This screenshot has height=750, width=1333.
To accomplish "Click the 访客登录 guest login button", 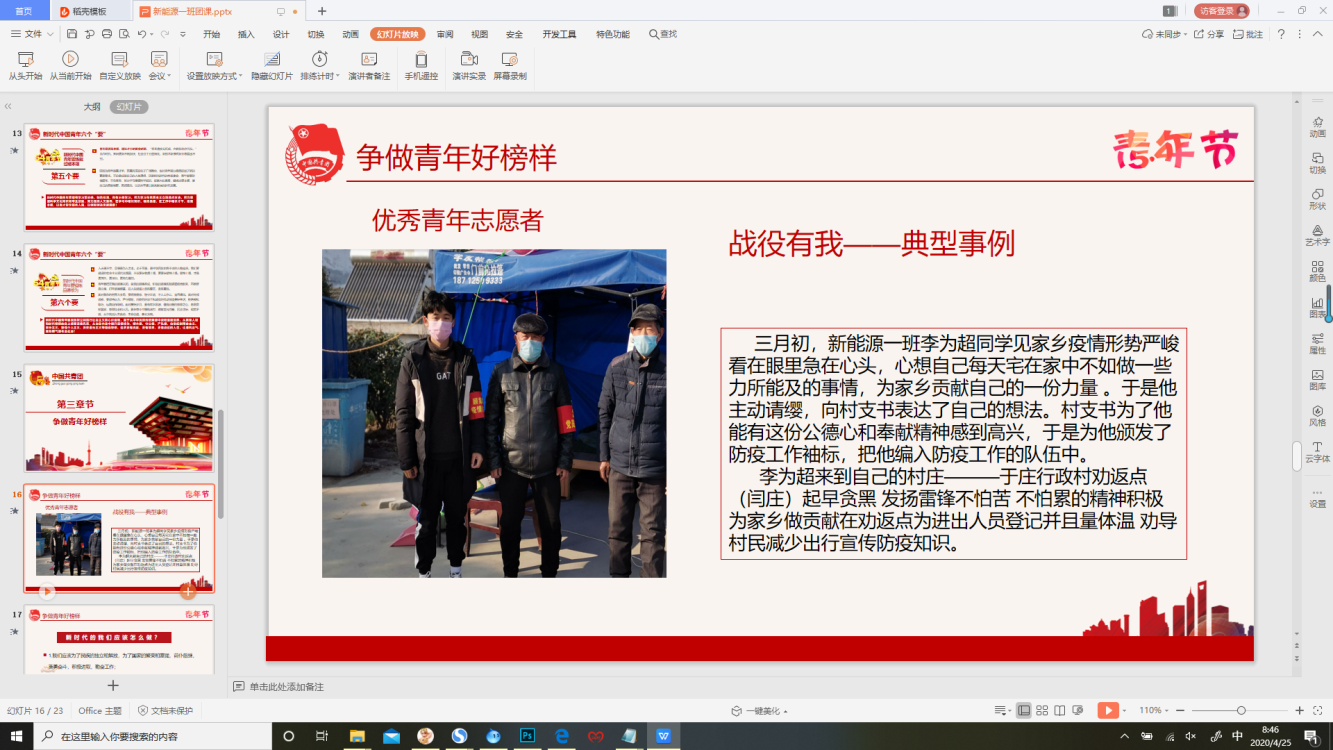I will 1221,11.
